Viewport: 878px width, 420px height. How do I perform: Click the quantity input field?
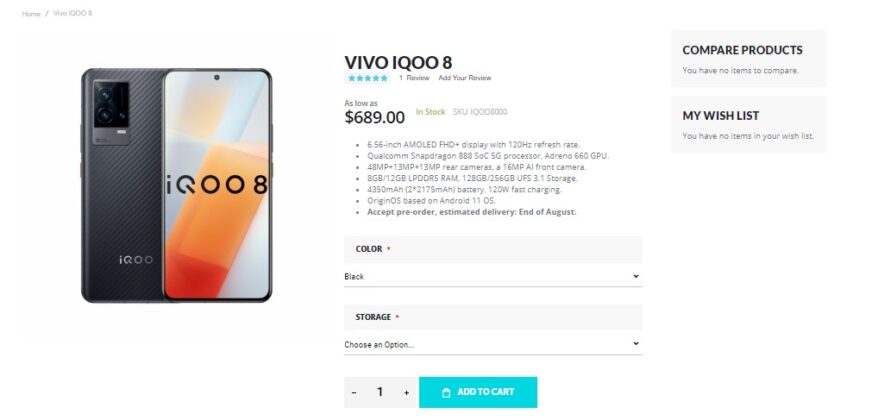tap(380, 392)
